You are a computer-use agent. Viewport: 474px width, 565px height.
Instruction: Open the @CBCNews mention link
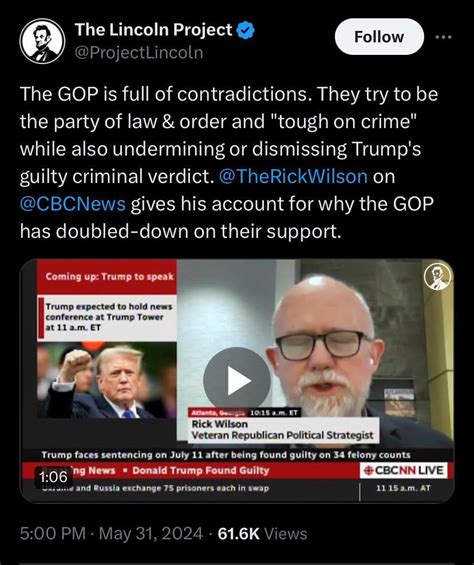(x=73, y=204)
